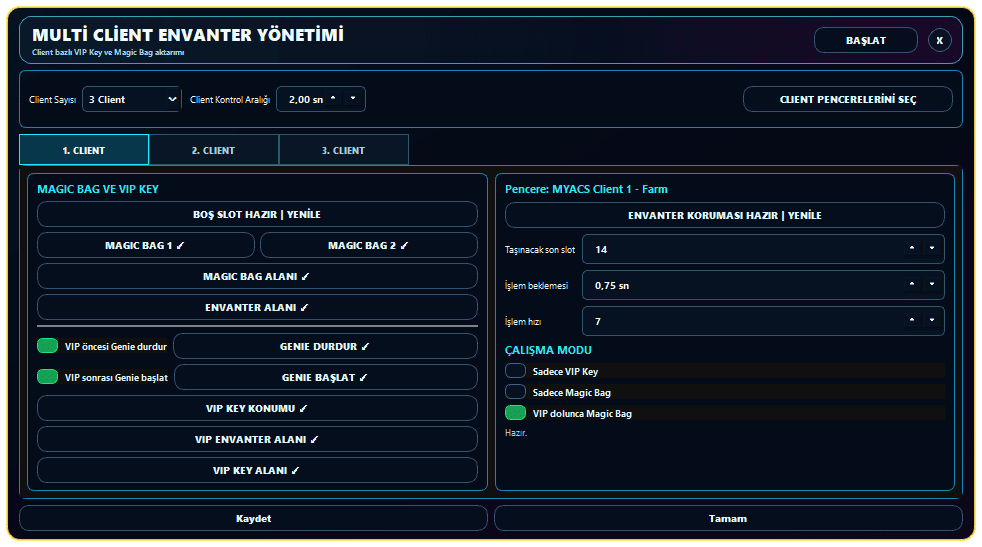
Task: Decrease the İşlem hızı value
Action: tap(932, 321)
